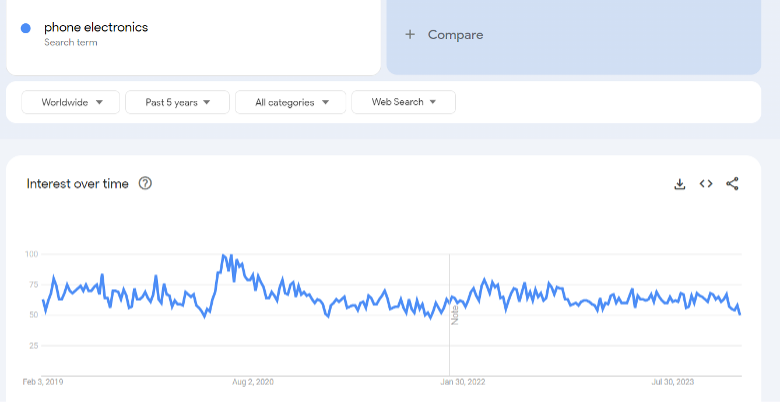The height and width of the screenshot is (403, 780).
Task: Change the Web Search type dropdown
Action: tap(403, 102)
